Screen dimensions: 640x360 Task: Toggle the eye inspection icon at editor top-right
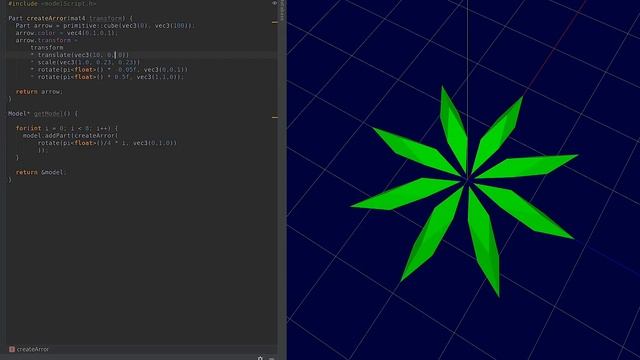tap(274, 3)
